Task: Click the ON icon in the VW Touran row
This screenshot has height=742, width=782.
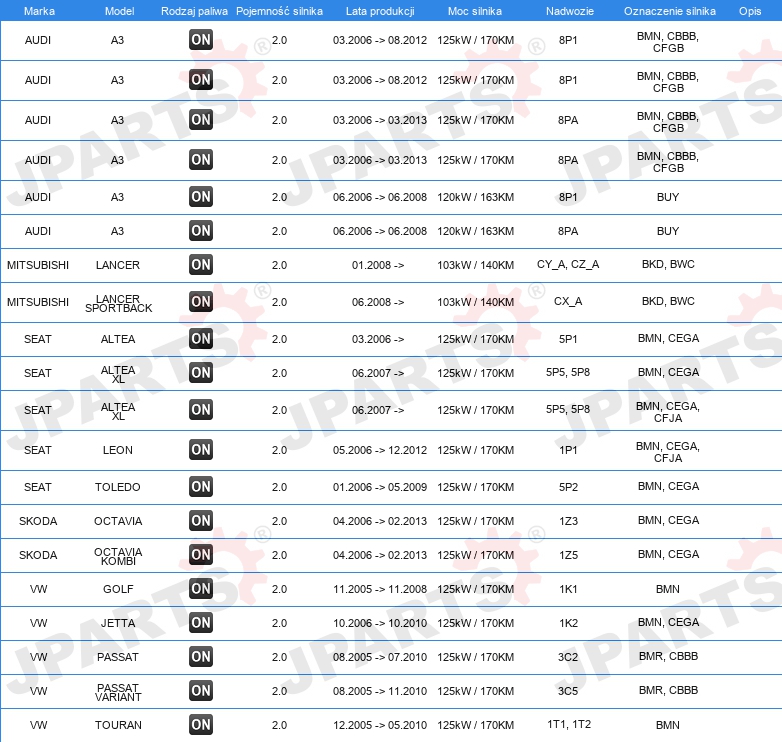Action: point(201,725)
